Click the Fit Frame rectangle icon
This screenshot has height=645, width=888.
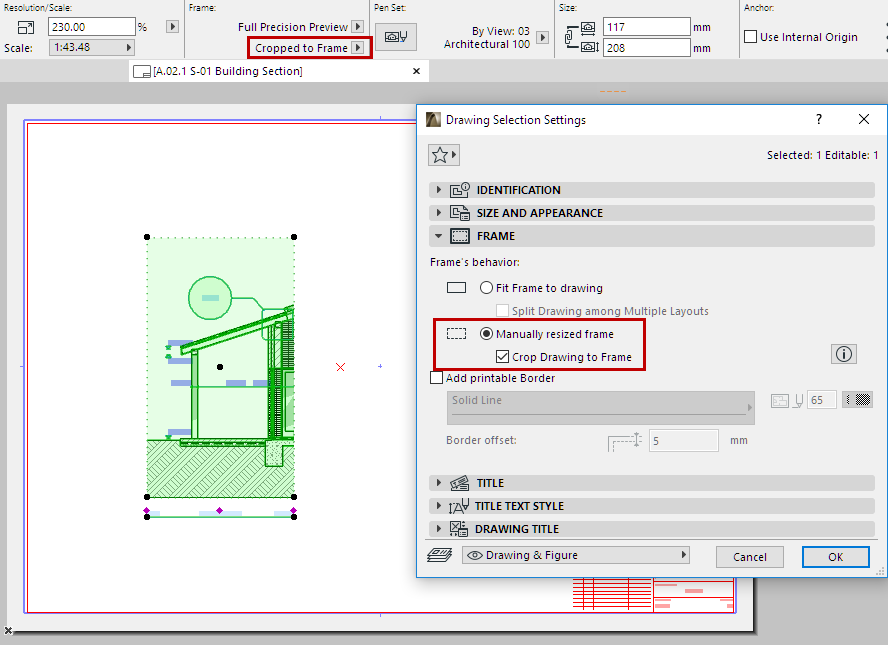point(456,288)
